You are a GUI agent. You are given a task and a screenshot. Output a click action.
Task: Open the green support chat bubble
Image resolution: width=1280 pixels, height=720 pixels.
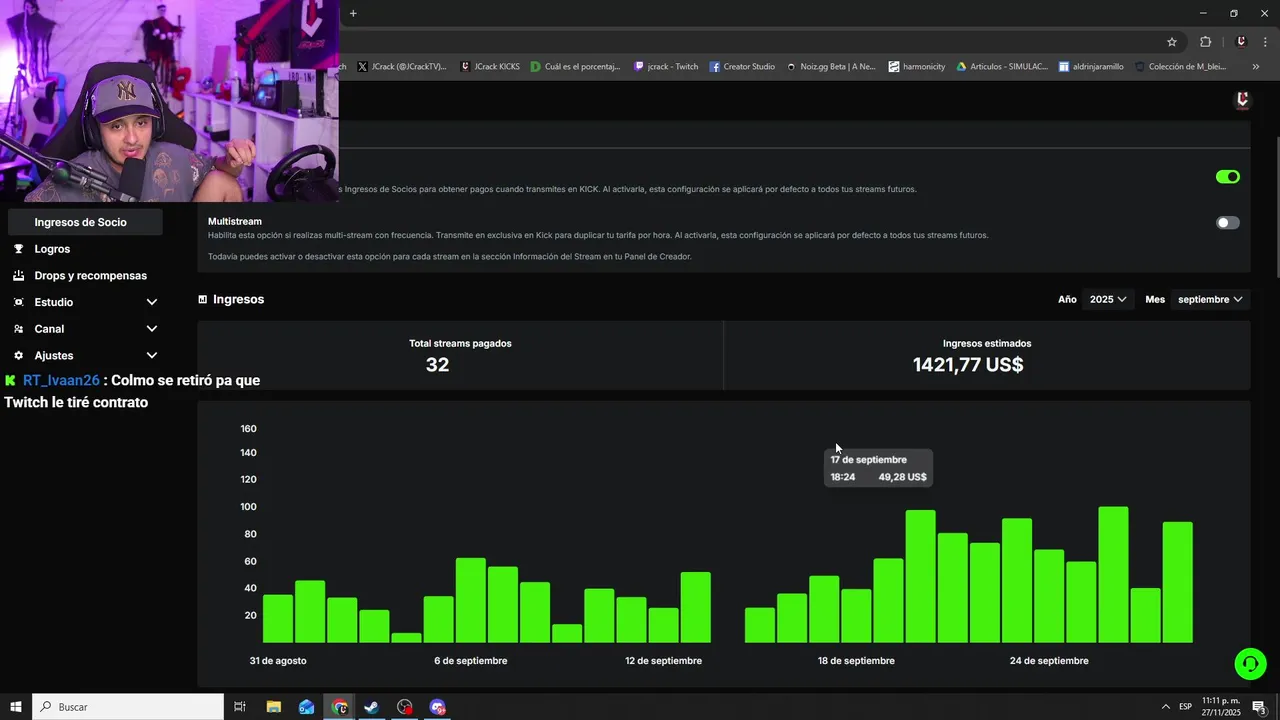click(1250, 663)
